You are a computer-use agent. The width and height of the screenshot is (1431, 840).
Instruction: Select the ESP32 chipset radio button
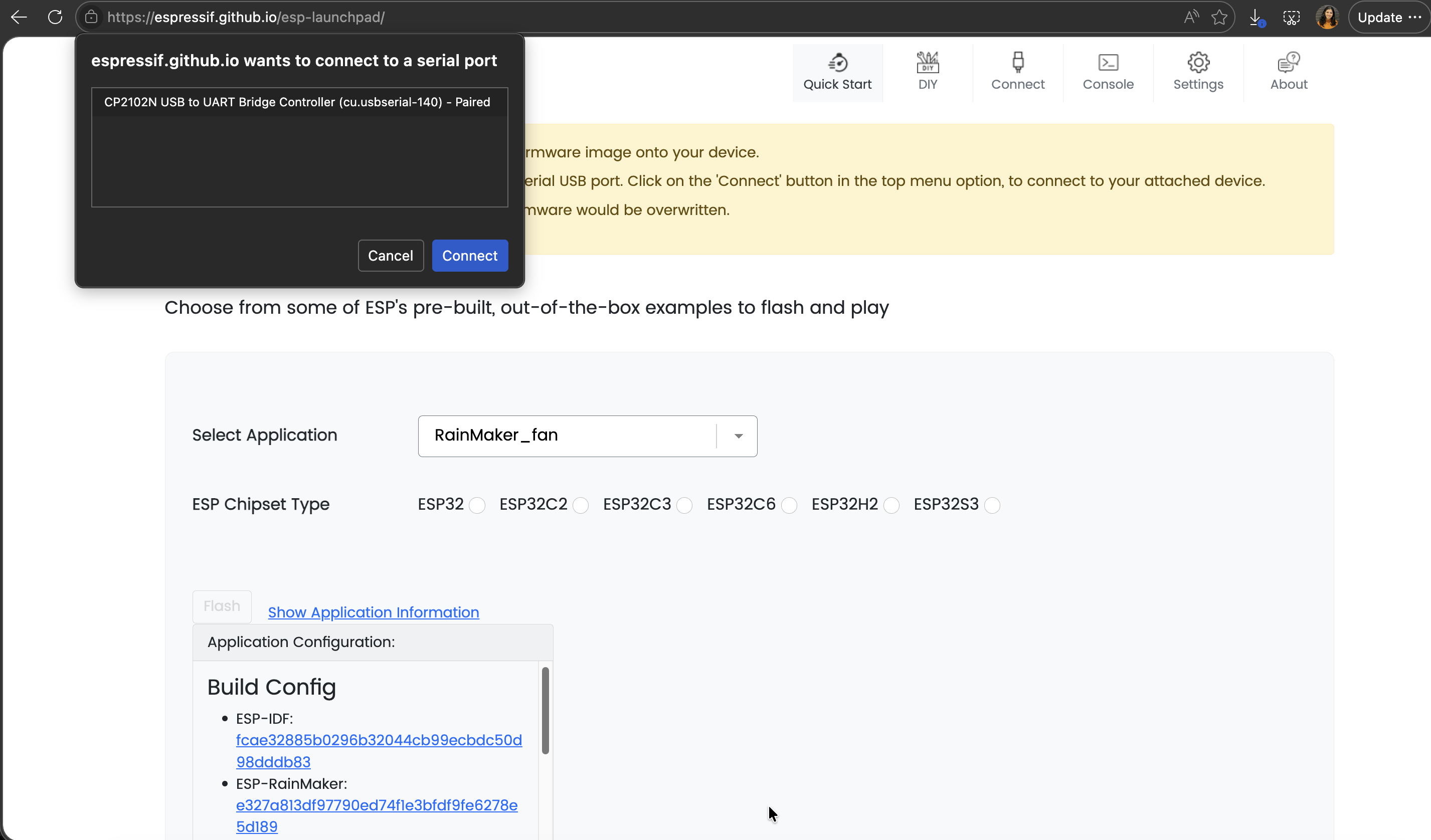click(x=477, y=505)
